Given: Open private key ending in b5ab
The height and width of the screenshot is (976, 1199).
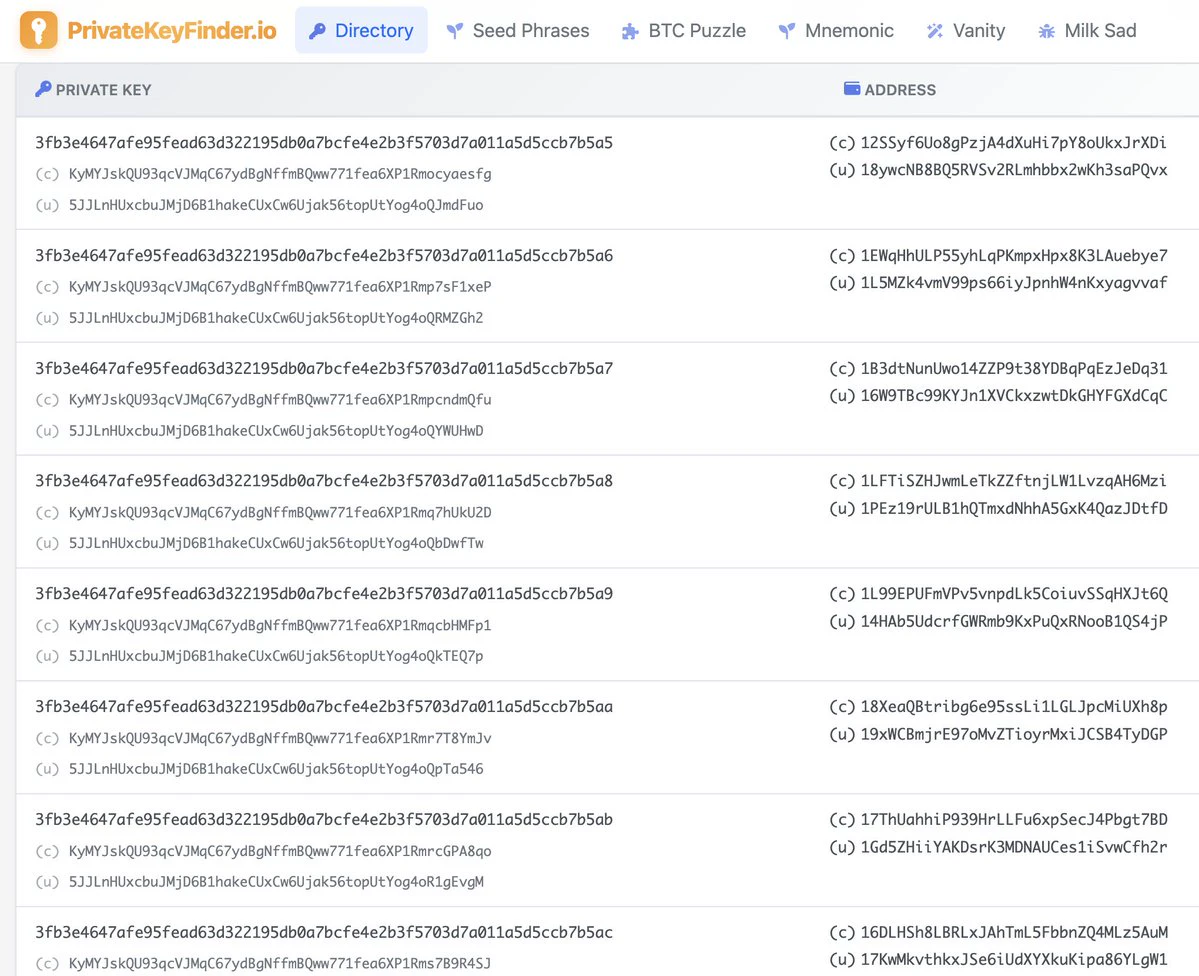Looking at the screenshot, I should (324, 819).
